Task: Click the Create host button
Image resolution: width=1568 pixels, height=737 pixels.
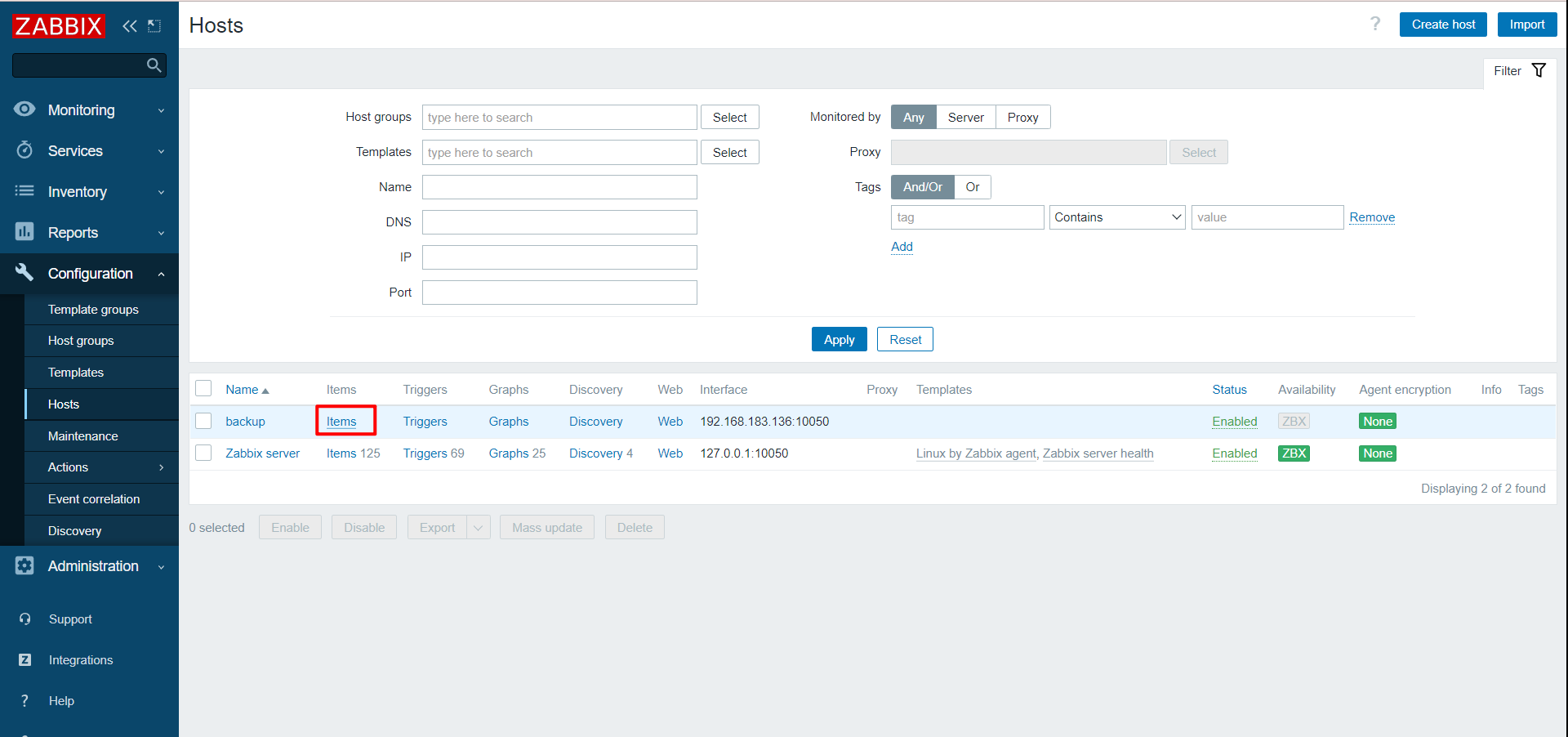Action: tap(1443, 25)
